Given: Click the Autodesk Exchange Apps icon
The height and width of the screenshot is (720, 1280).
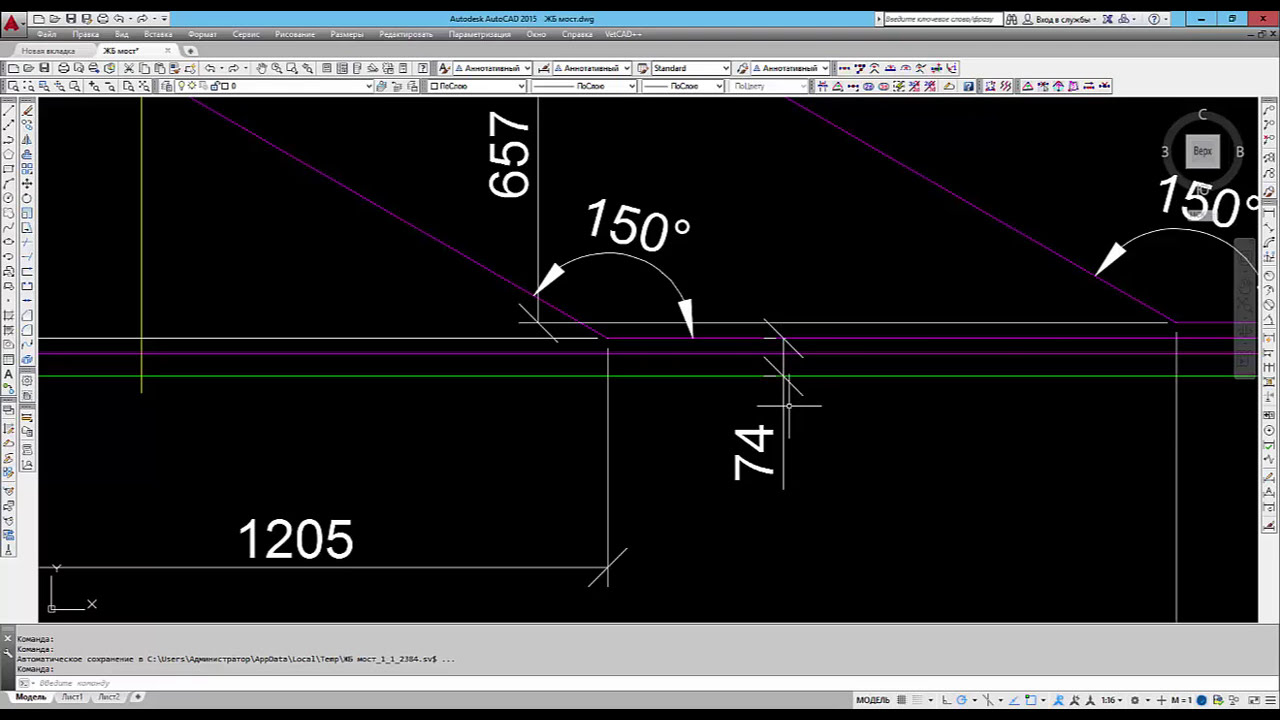Looking at the screenshot, I should pos(1108,18).
